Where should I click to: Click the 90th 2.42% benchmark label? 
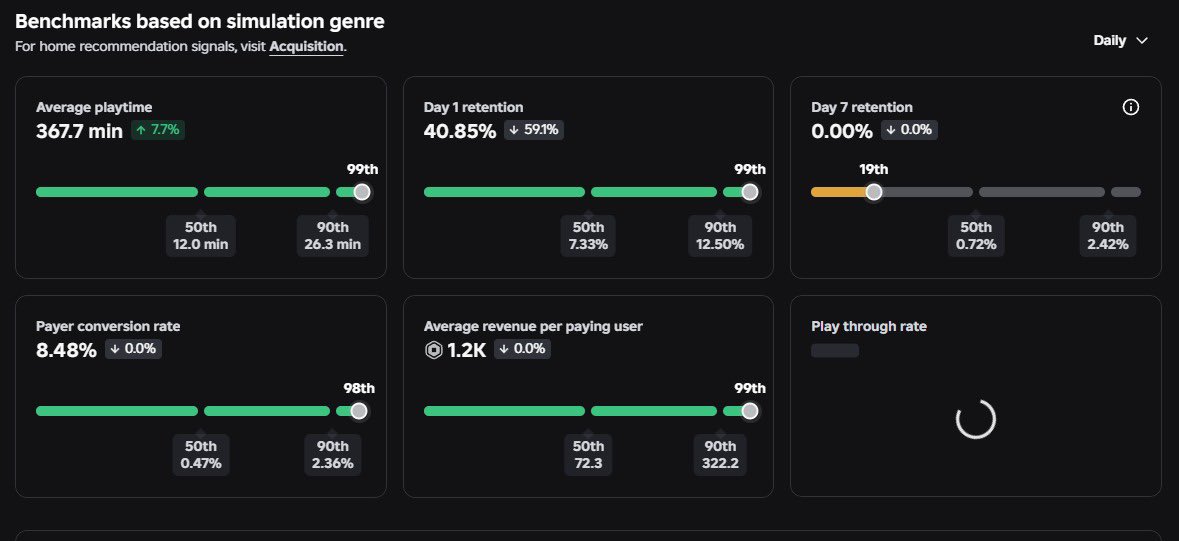pos(1108,236)
